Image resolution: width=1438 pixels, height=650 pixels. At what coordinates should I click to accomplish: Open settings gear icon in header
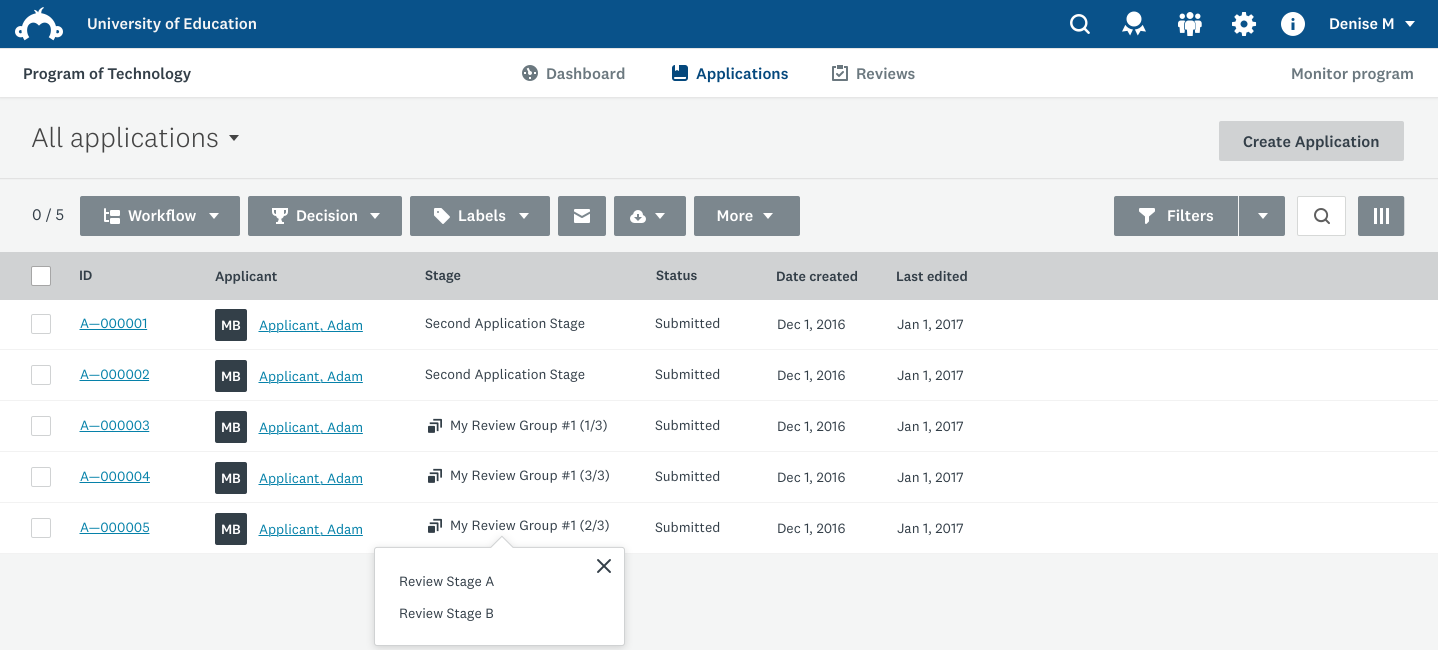click(x=1243, y=24)
